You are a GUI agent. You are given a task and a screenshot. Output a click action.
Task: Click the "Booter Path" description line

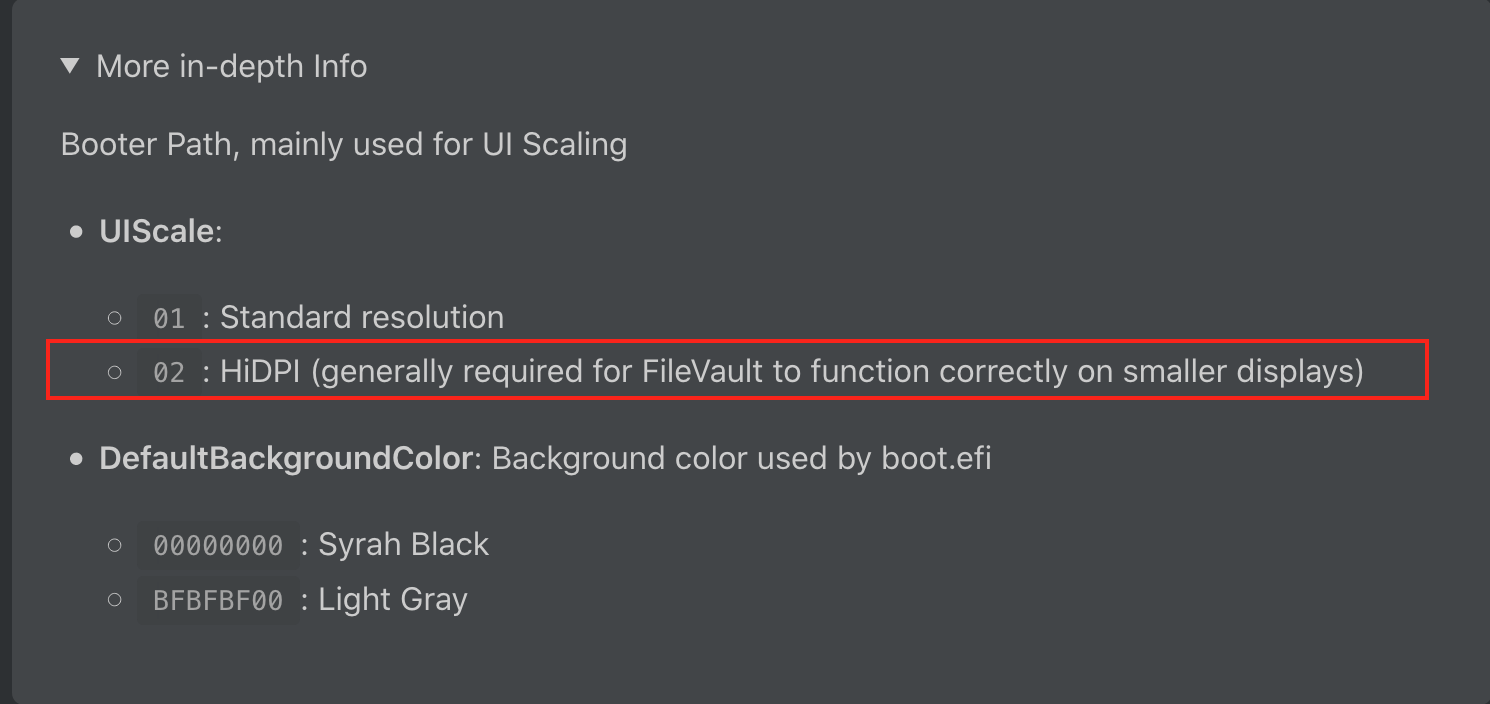(x=343, y=145)
